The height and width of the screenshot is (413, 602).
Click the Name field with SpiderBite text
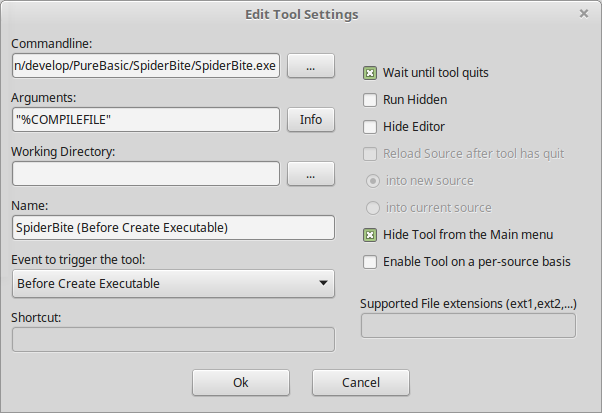(173, 228)
